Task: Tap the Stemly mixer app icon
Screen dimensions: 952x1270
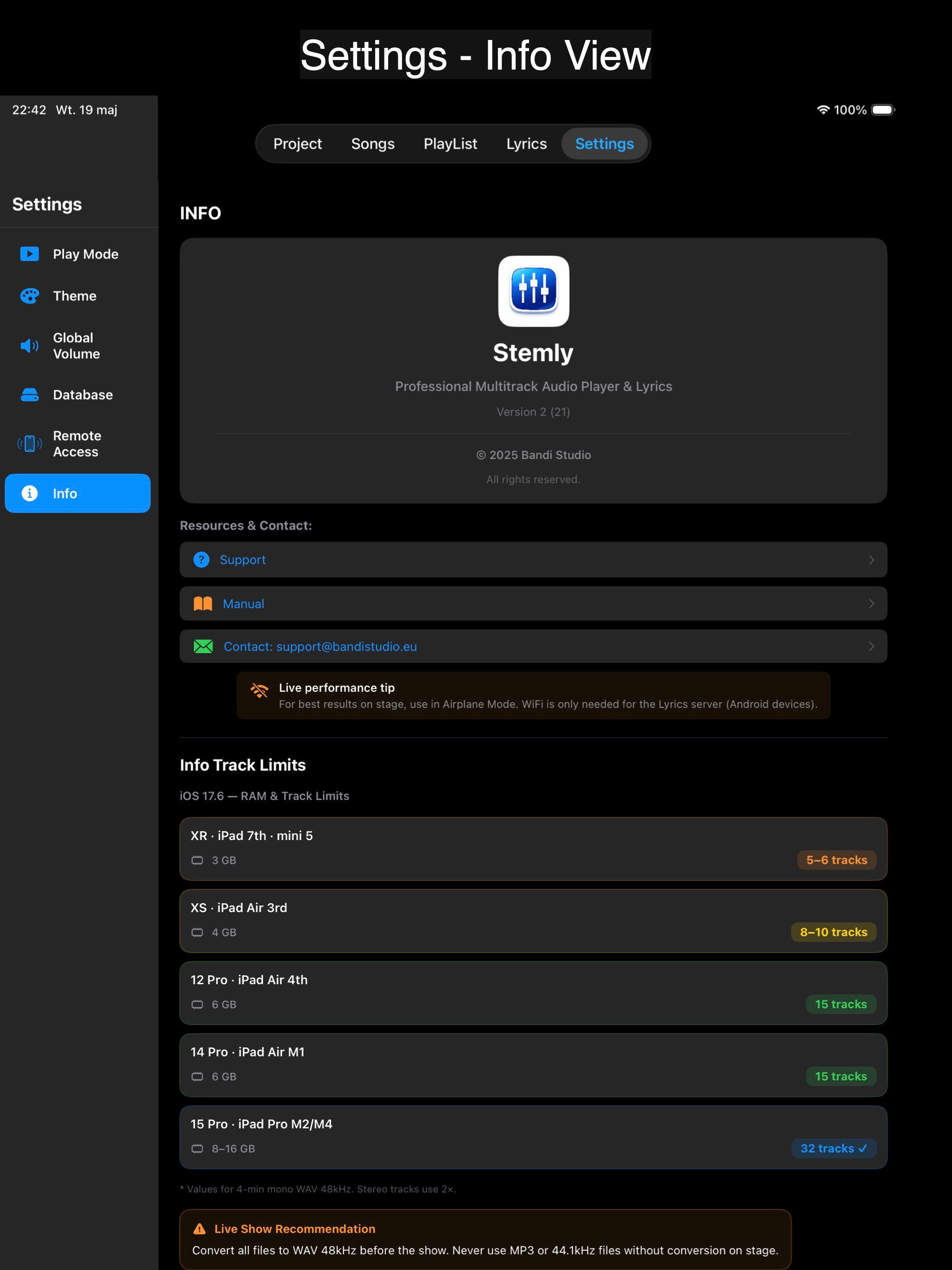Action: [x=534, y=291]
